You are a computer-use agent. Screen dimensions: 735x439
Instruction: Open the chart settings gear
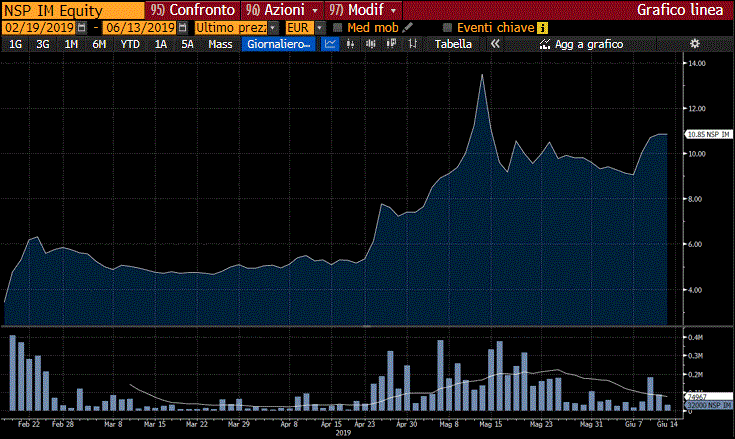(x=695, y=45)
